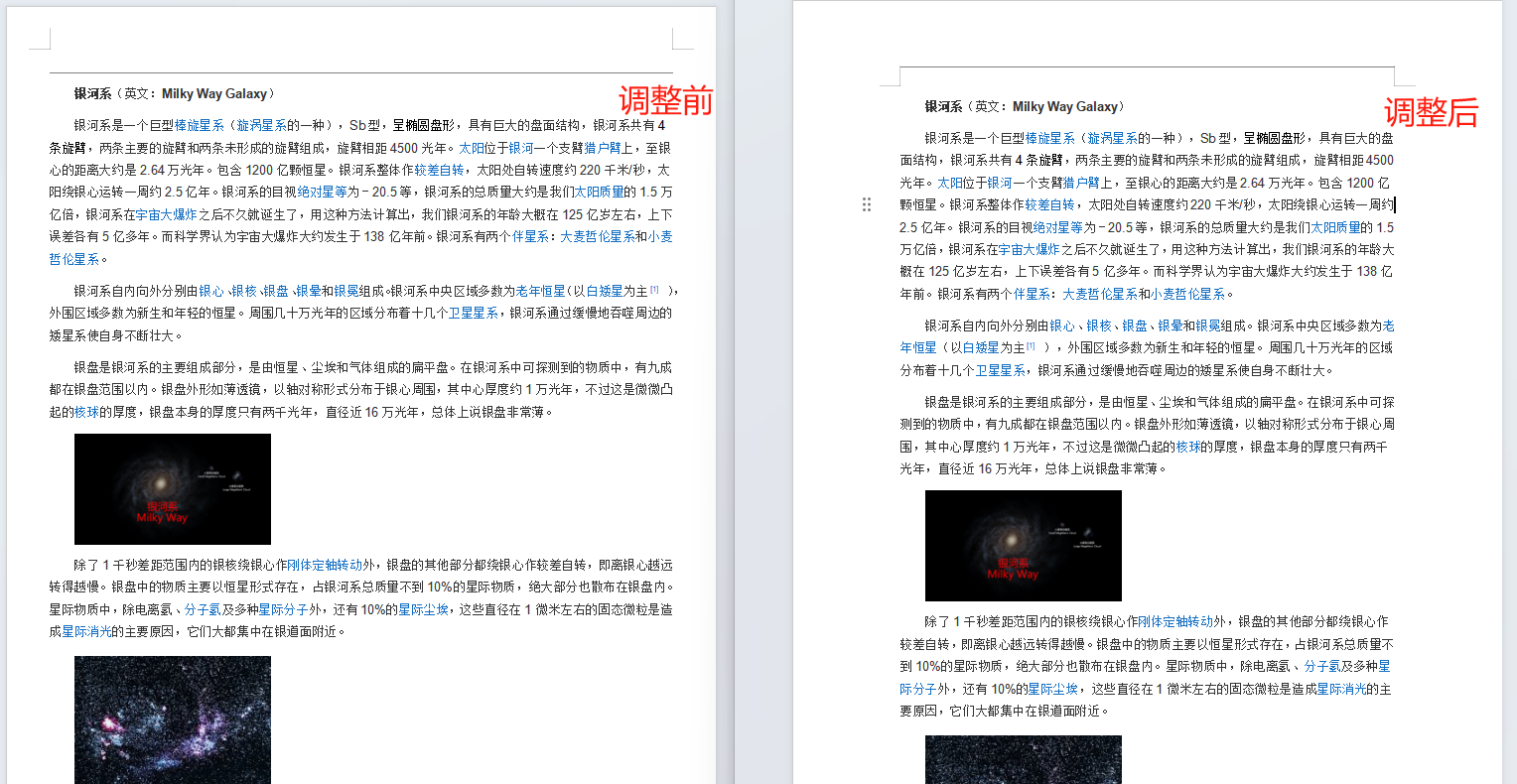Viewport: 1517px width, 784px height.
Task: Open 星际尘埃 link in left document
Action: [423, 609]
